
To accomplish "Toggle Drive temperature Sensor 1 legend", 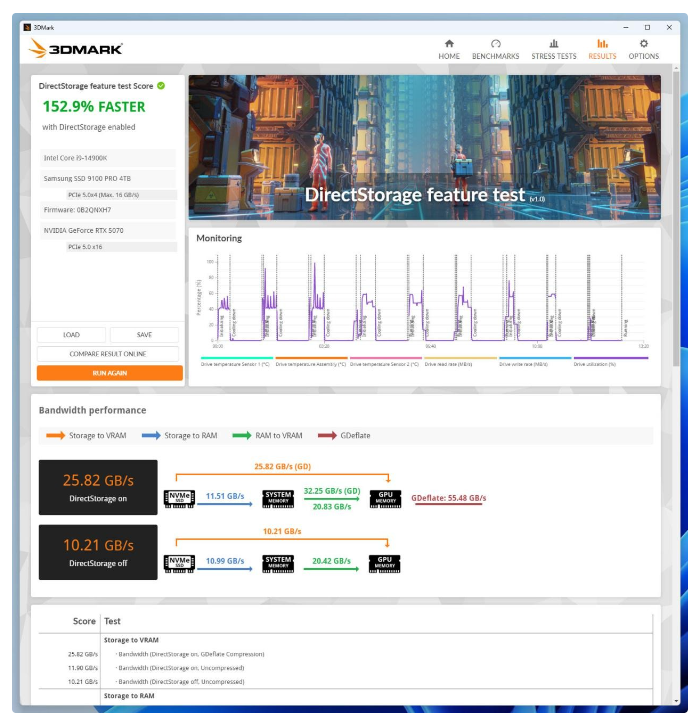I will [x=235, y=361].
